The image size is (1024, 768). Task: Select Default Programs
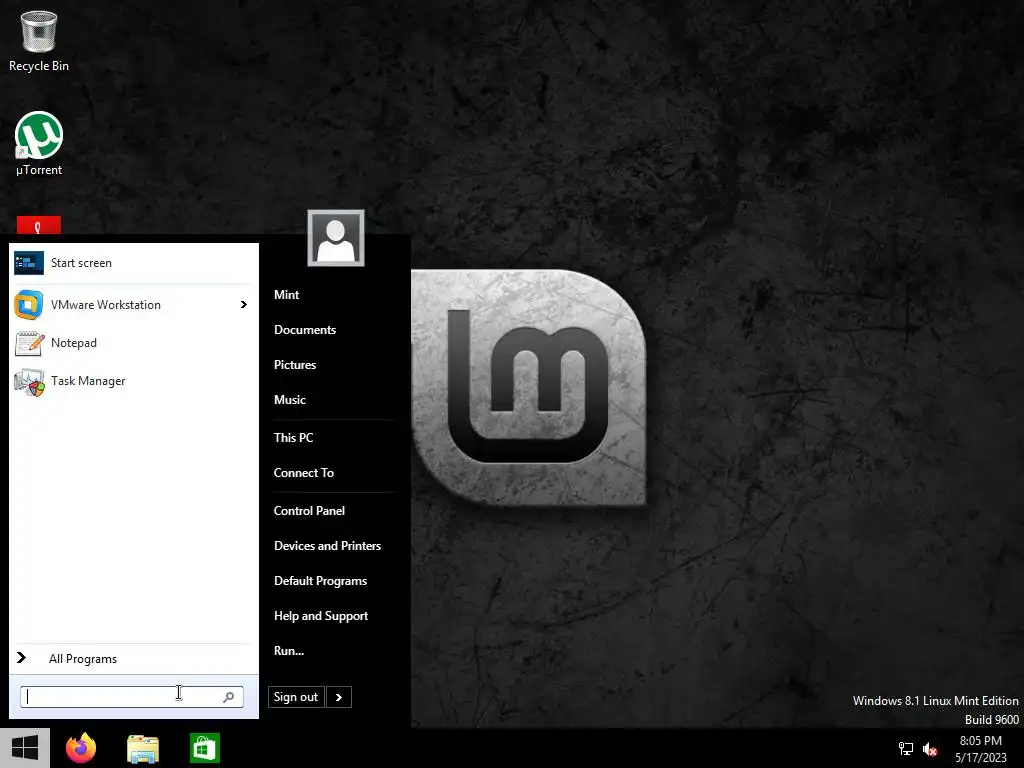pos(321,581)
